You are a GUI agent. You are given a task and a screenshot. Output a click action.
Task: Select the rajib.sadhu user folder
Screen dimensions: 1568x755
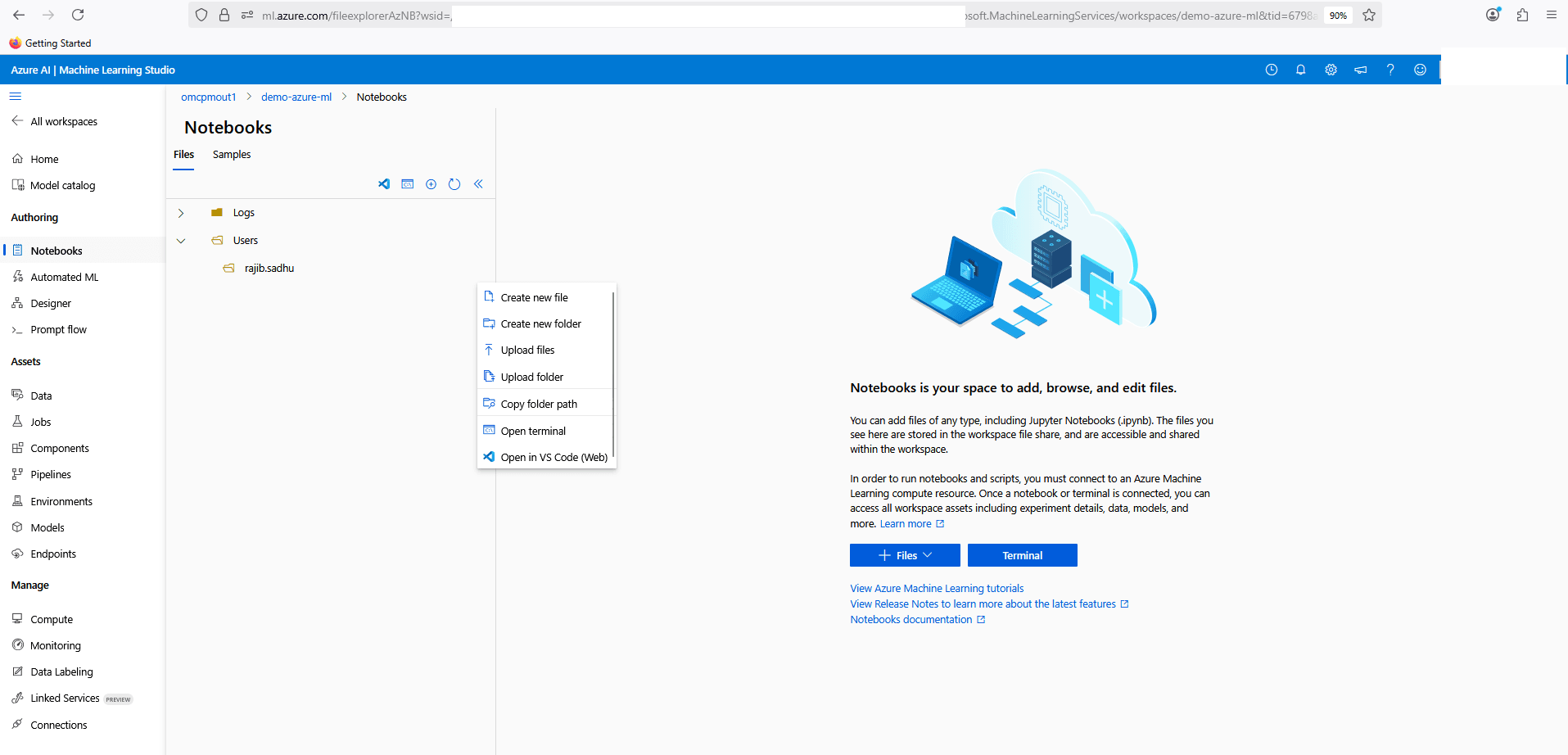click(269, 268)
